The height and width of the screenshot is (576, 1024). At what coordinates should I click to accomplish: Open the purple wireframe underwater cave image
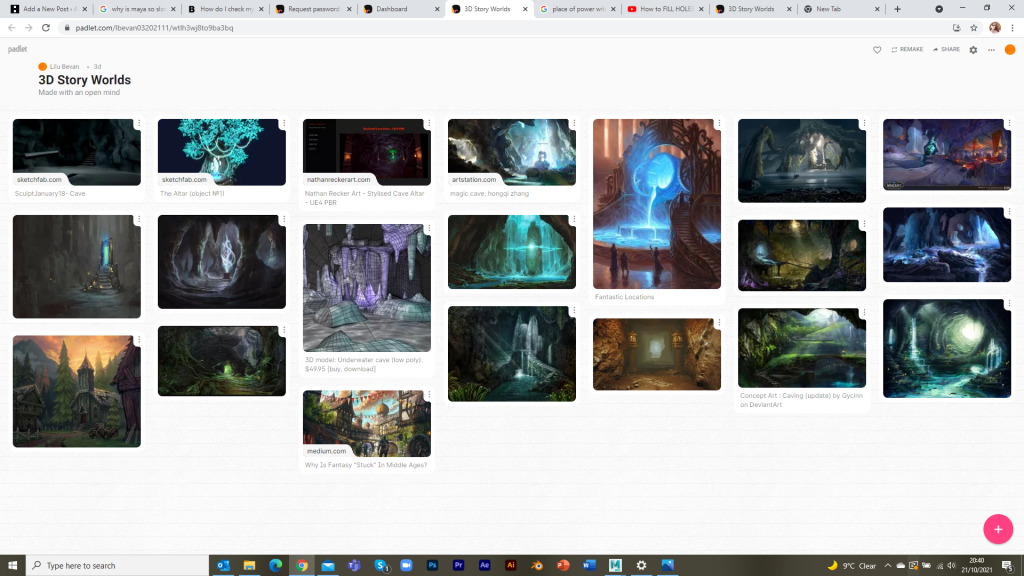[366, 288]
